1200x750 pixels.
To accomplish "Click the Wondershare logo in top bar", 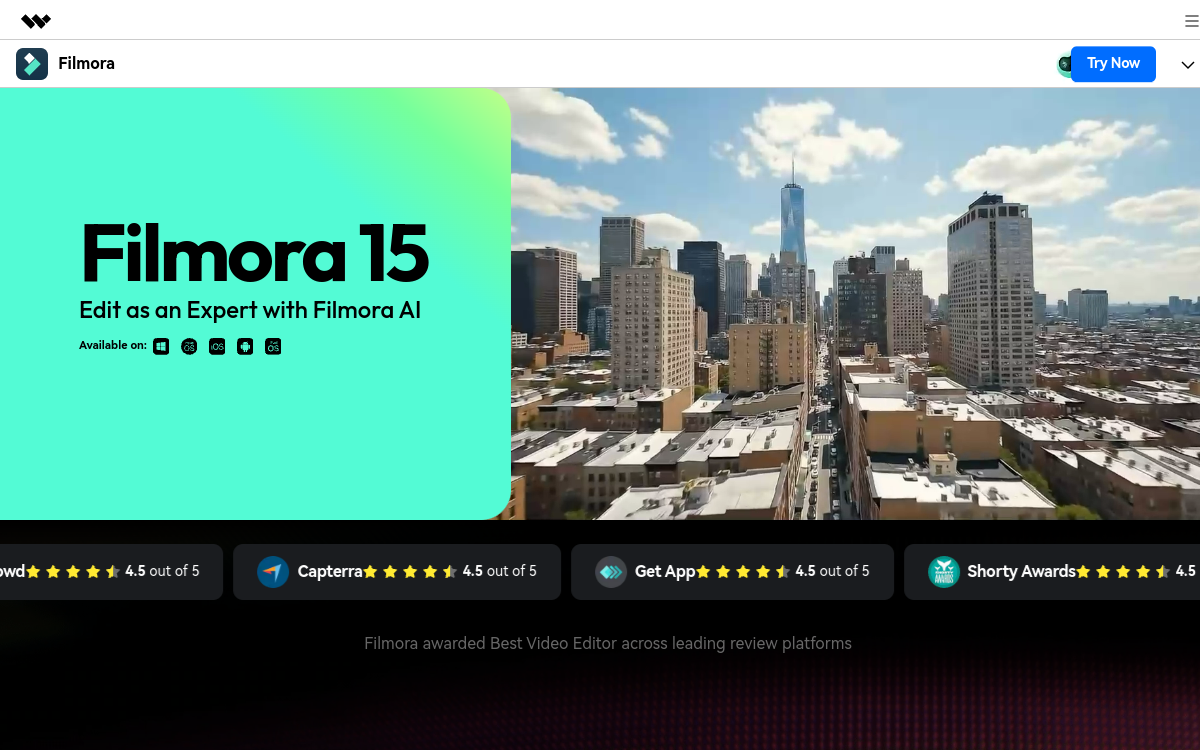I will click(36, 20).
